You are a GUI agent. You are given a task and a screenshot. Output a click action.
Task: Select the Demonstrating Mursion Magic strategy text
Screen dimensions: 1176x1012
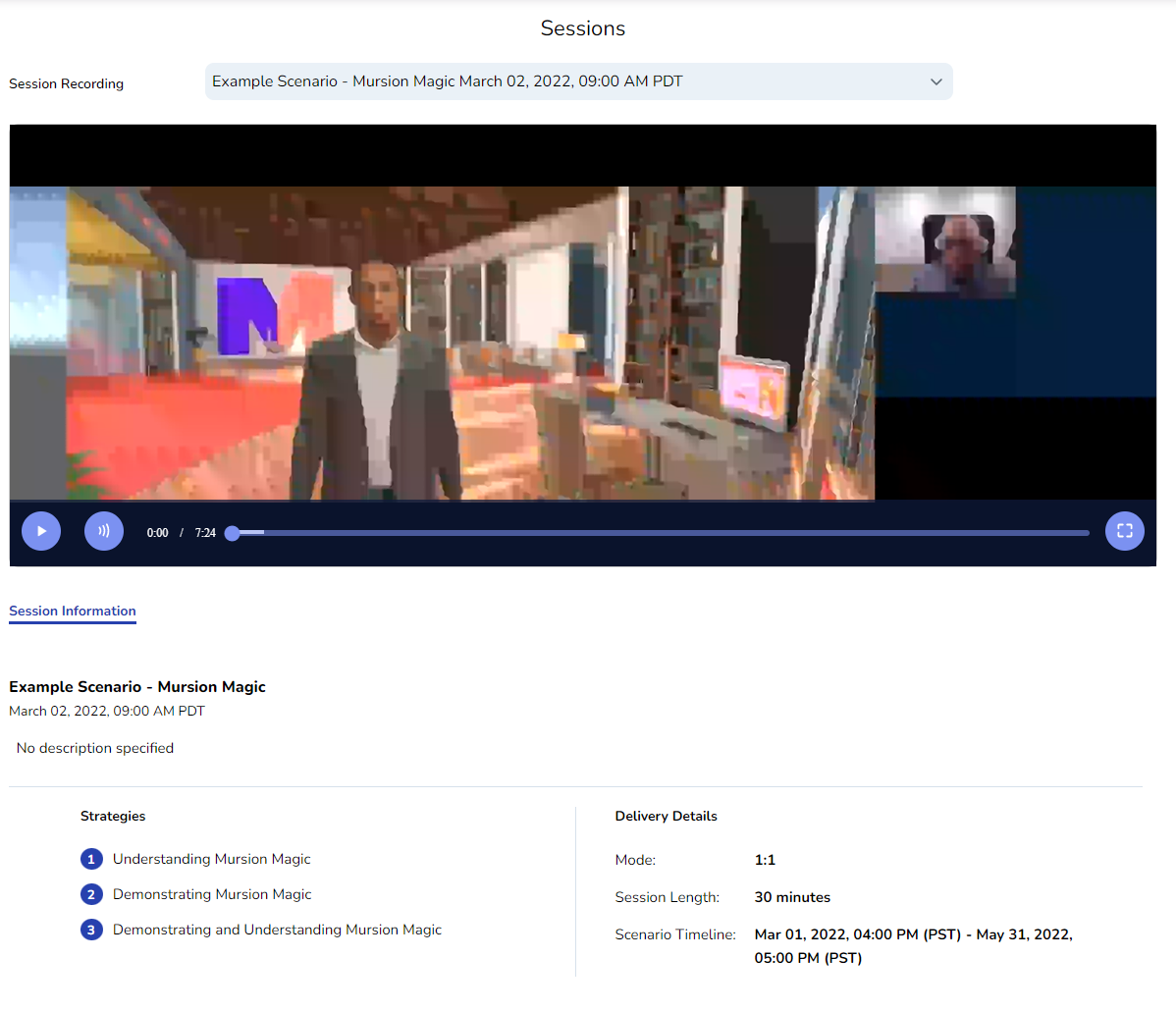coord(212,894)
